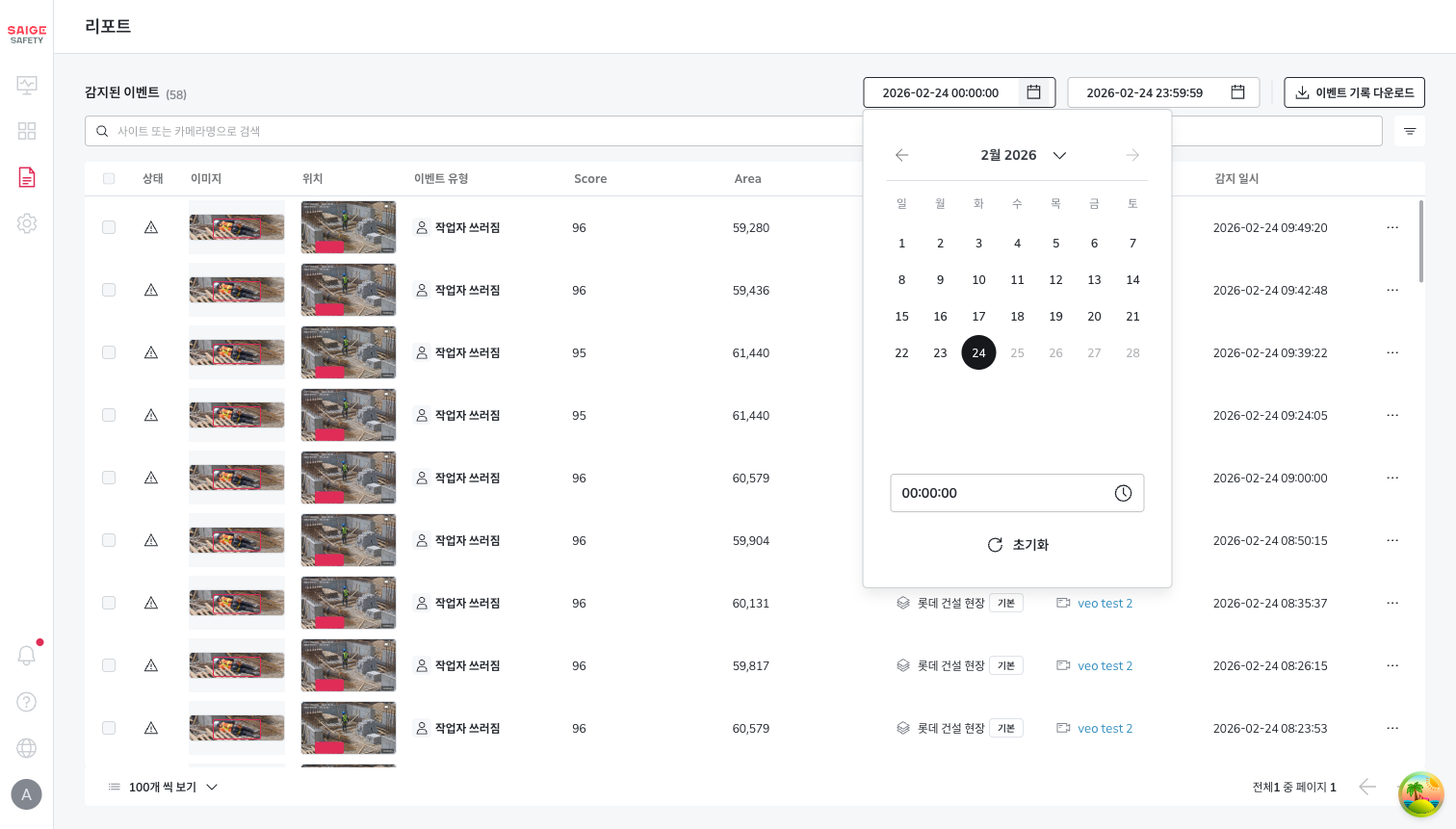
Task: Open the grid view sidebar icon
Action: point(27,131)
